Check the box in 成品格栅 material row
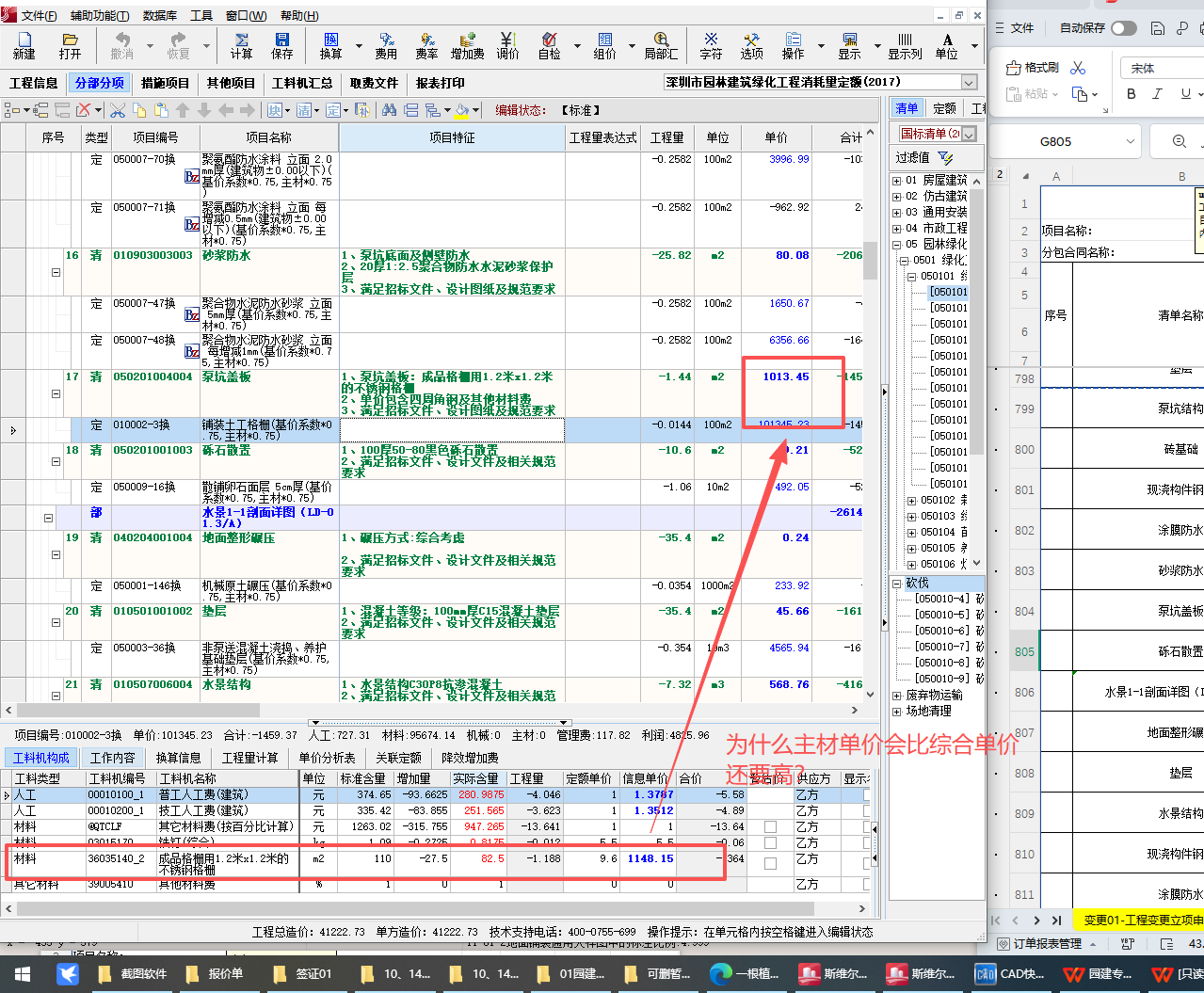This screenshot has height=993, width=1204. (x=770, y=863)
